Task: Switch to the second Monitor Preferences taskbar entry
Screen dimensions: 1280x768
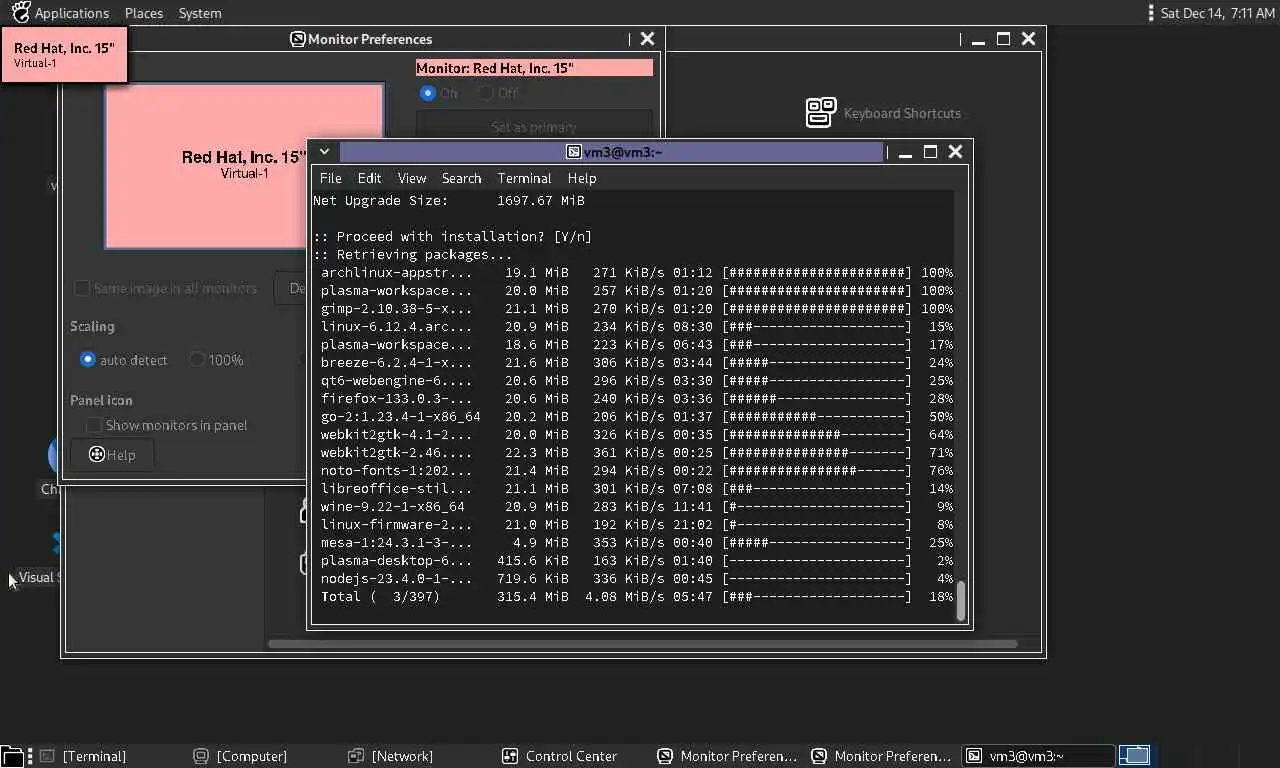Action: pos(881,756)
